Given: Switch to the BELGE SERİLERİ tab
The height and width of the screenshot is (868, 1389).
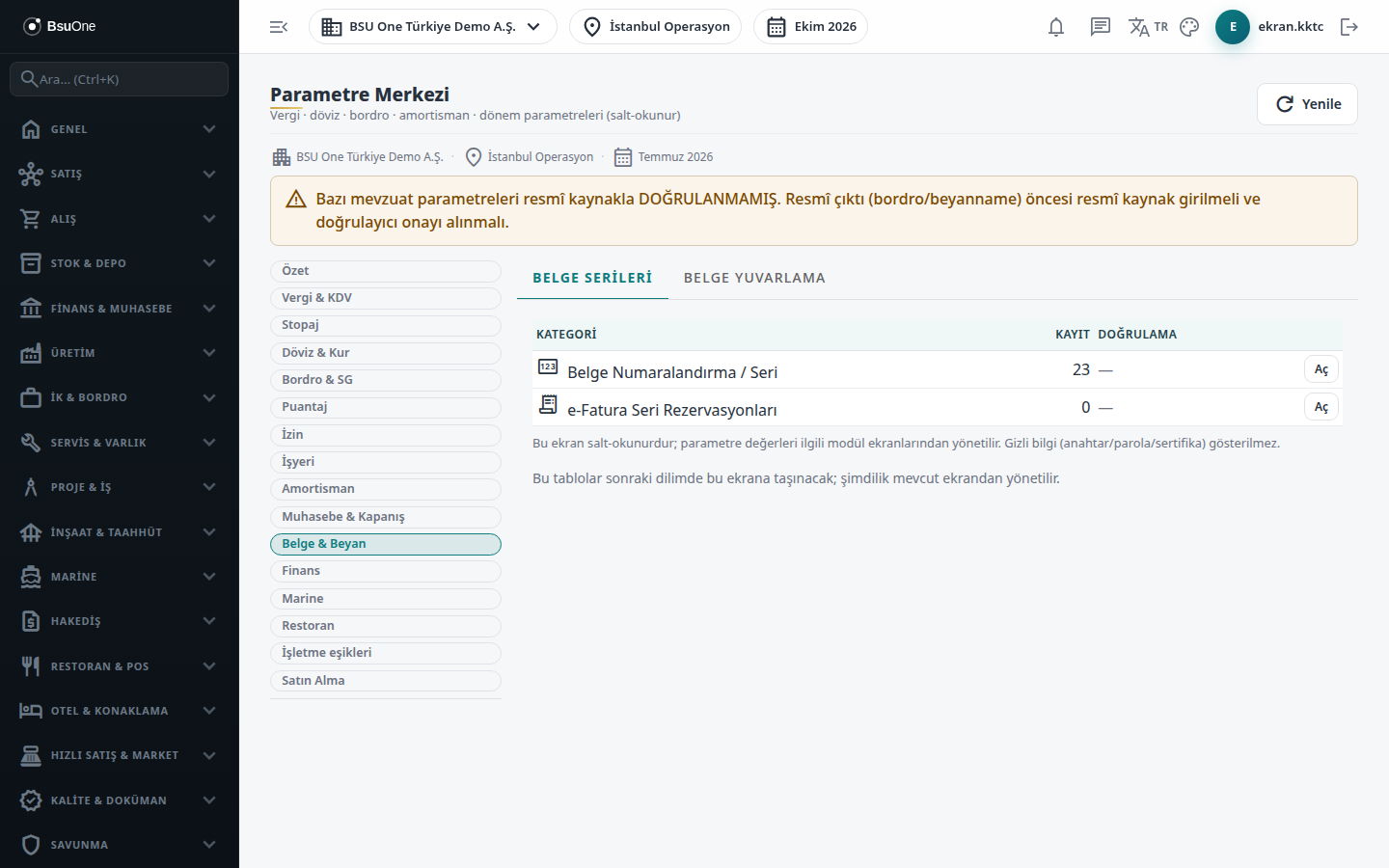Looking at the screenshot, I should pyautogui.click(x=592, y=278).
